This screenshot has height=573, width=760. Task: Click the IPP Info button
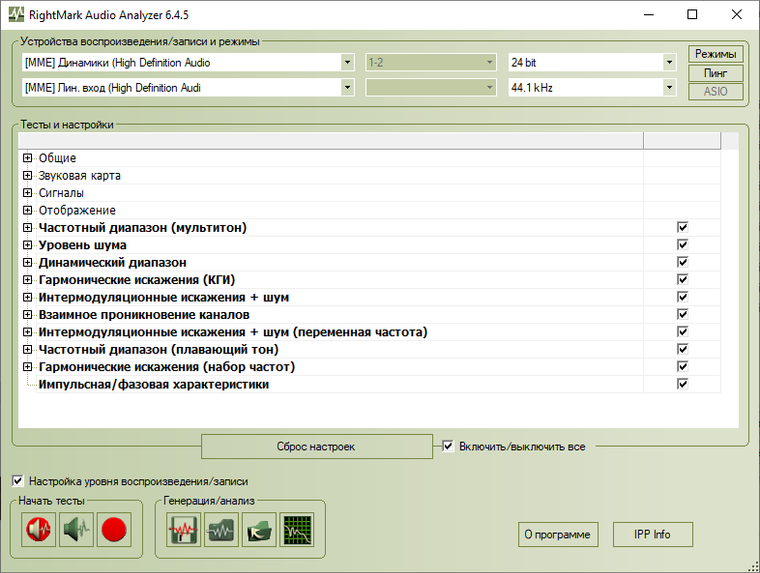click(652, 534)
